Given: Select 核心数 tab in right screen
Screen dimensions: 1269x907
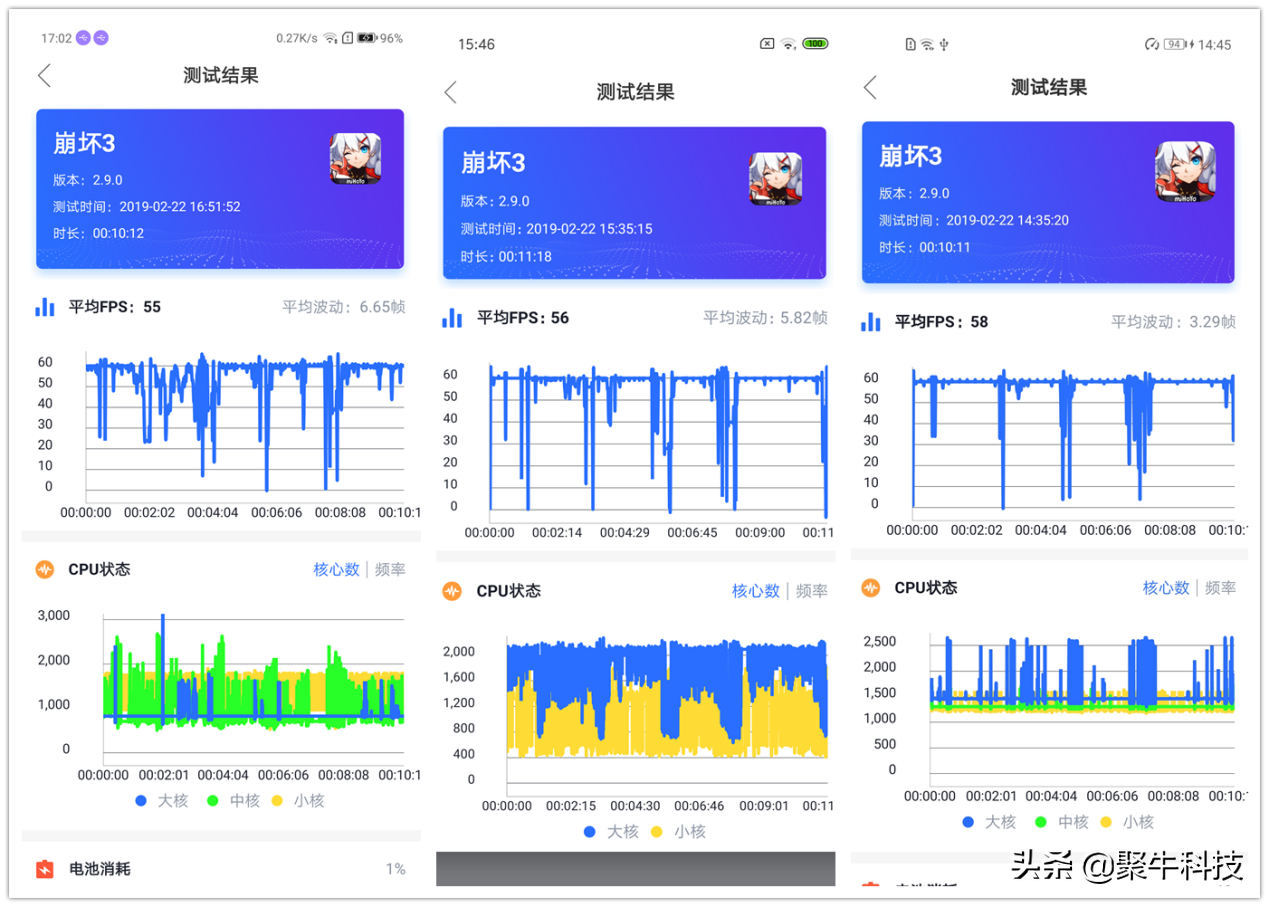Looking at the screenshot, I should pos(1166,588).
